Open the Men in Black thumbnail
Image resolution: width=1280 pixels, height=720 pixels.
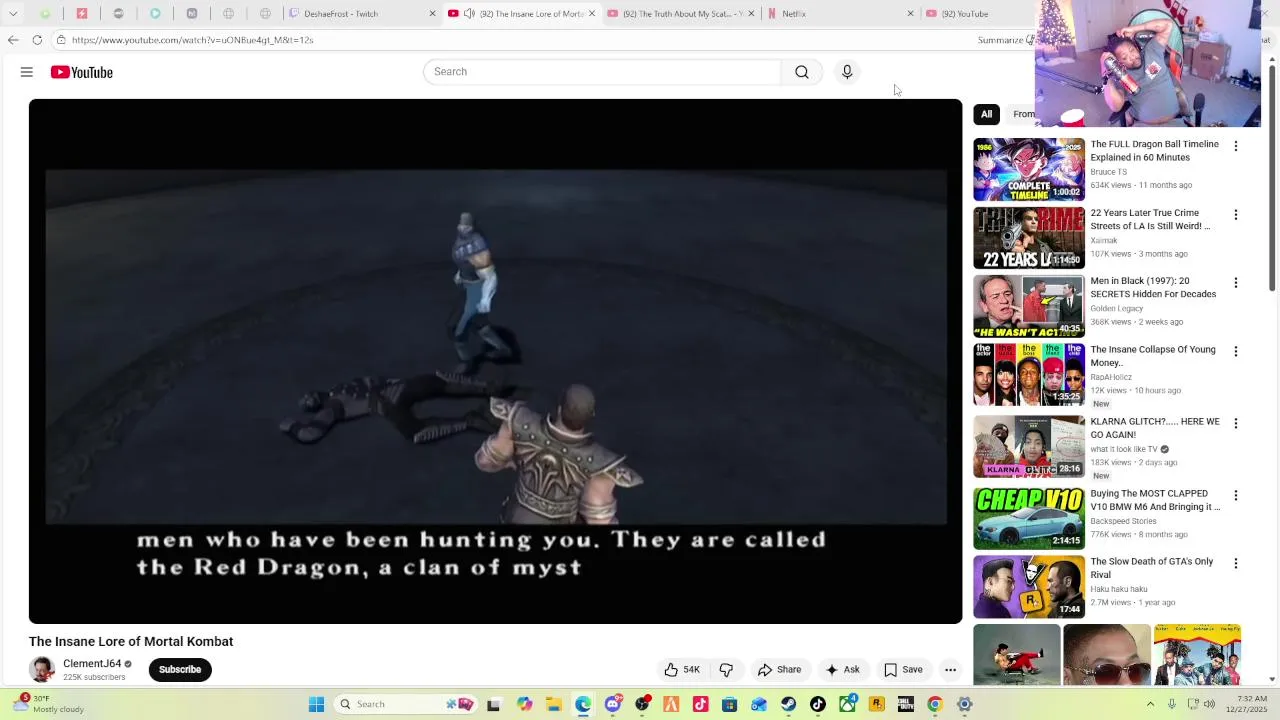point(1029,306)
